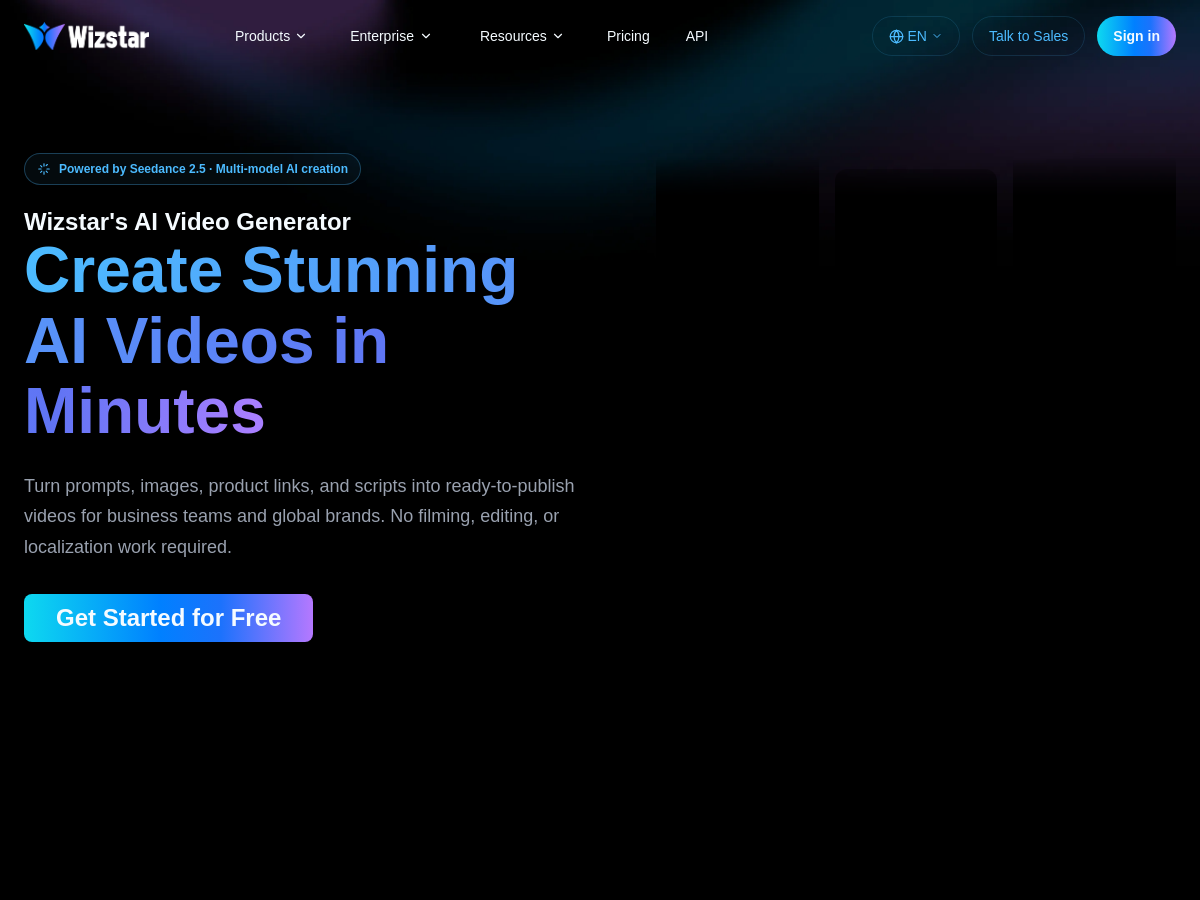Click Get Started for Free
The image size is (1200, 900).
(168, 618)
